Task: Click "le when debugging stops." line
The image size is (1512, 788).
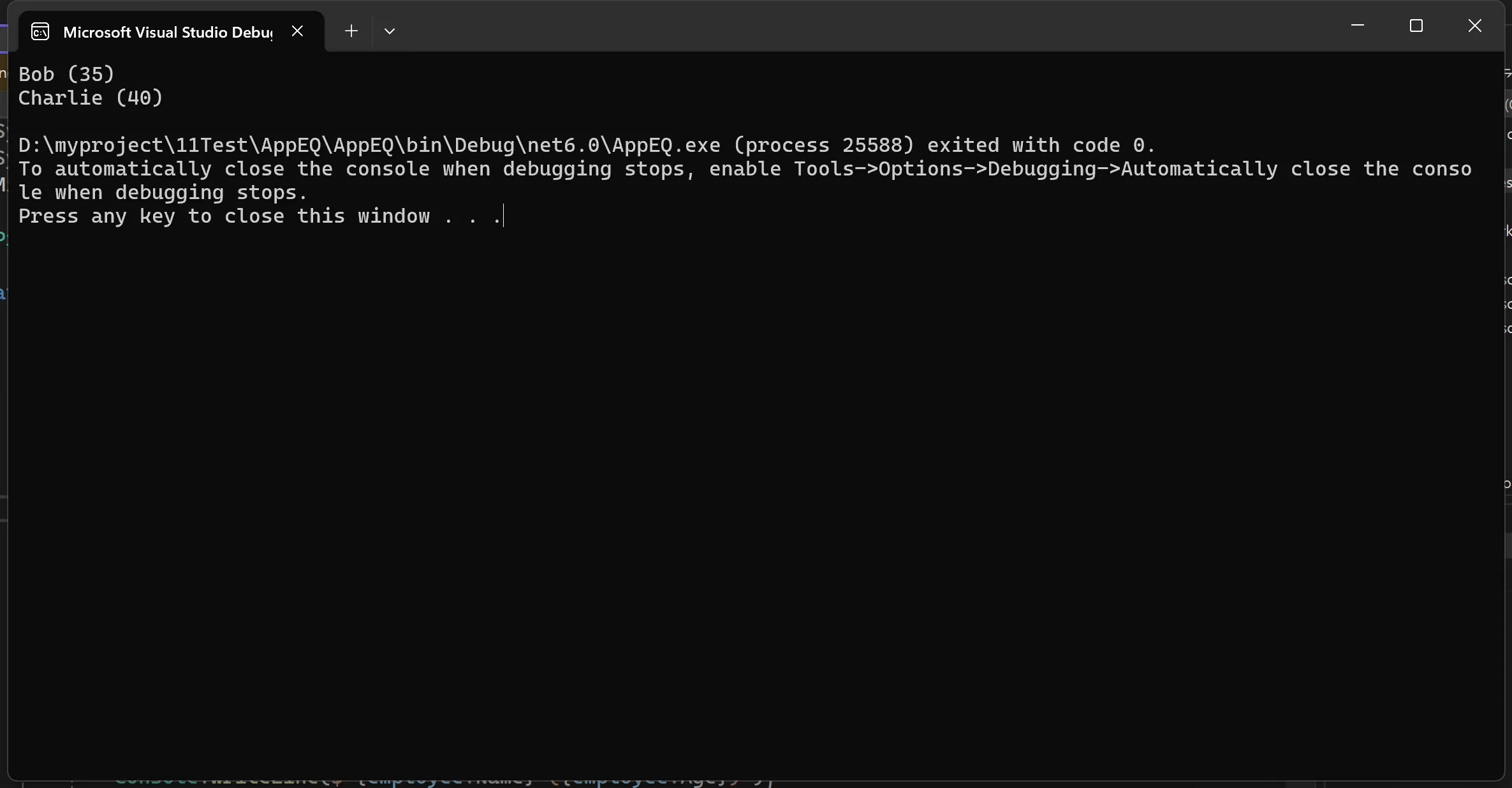Action: point(163,193)
